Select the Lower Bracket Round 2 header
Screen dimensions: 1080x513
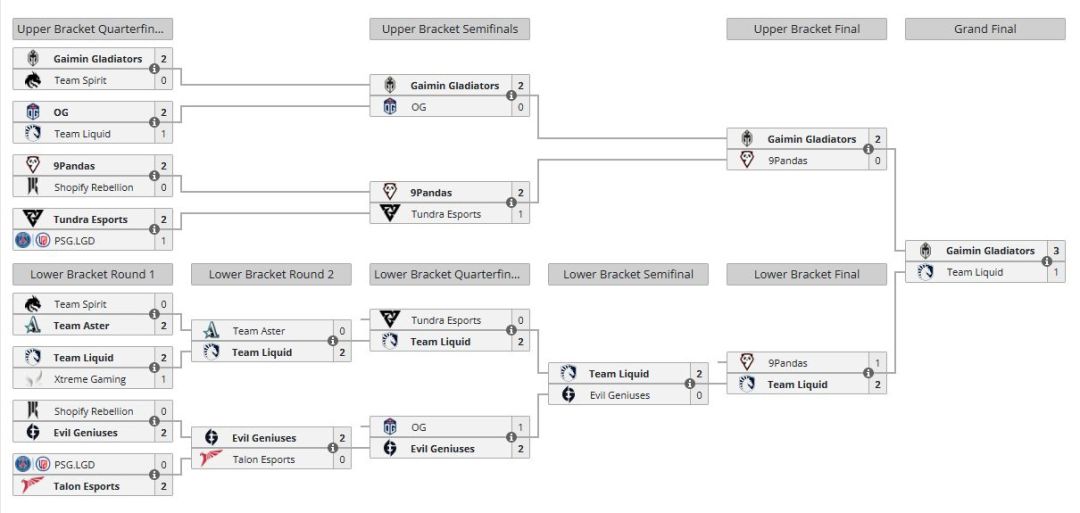click(x=270, y=274)
